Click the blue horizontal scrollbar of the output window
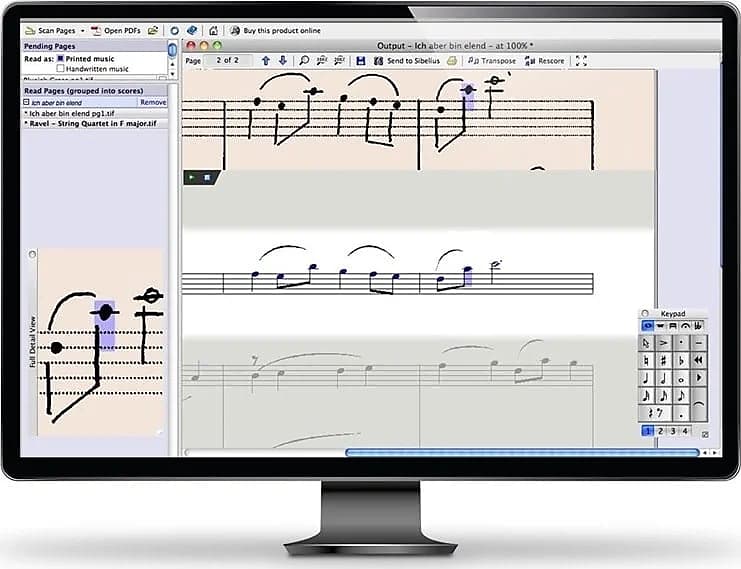 [x=522, y=452]
